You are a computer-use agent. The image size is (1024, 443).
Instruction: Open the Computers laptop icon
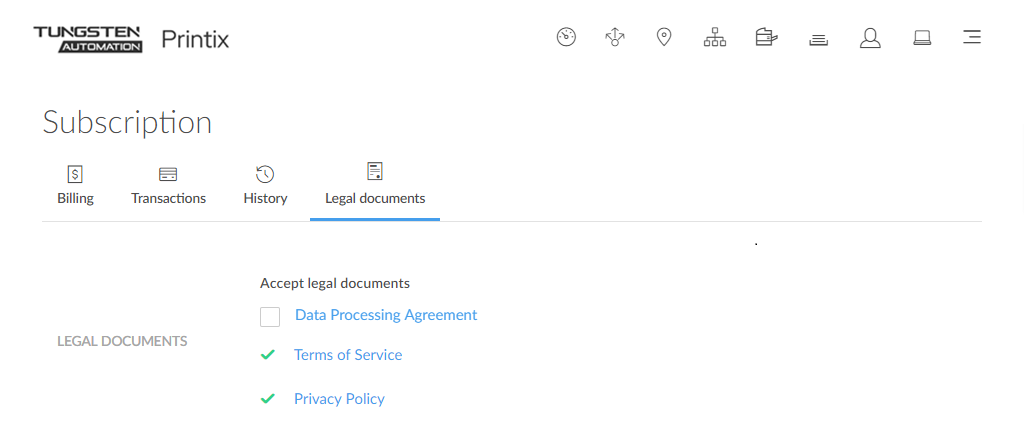tap(922, 38)
